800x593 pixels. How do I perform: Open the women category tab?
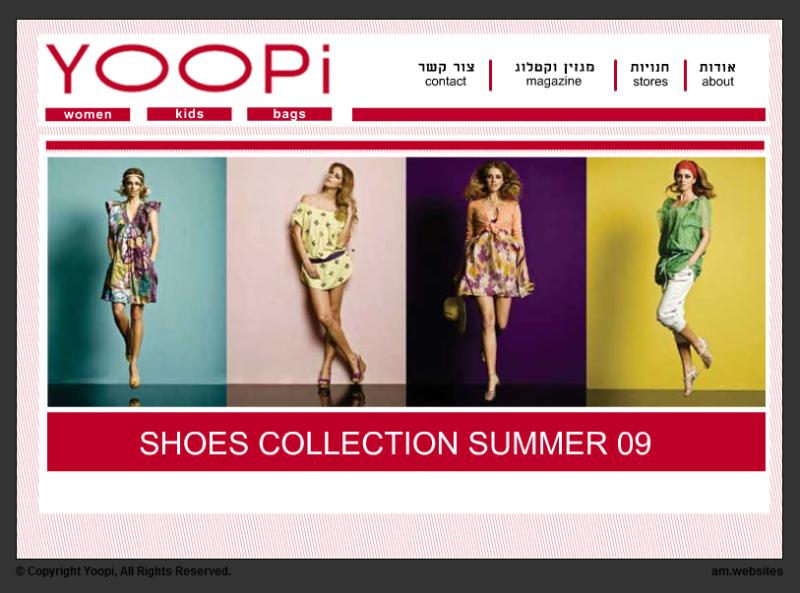pos(88,114)
